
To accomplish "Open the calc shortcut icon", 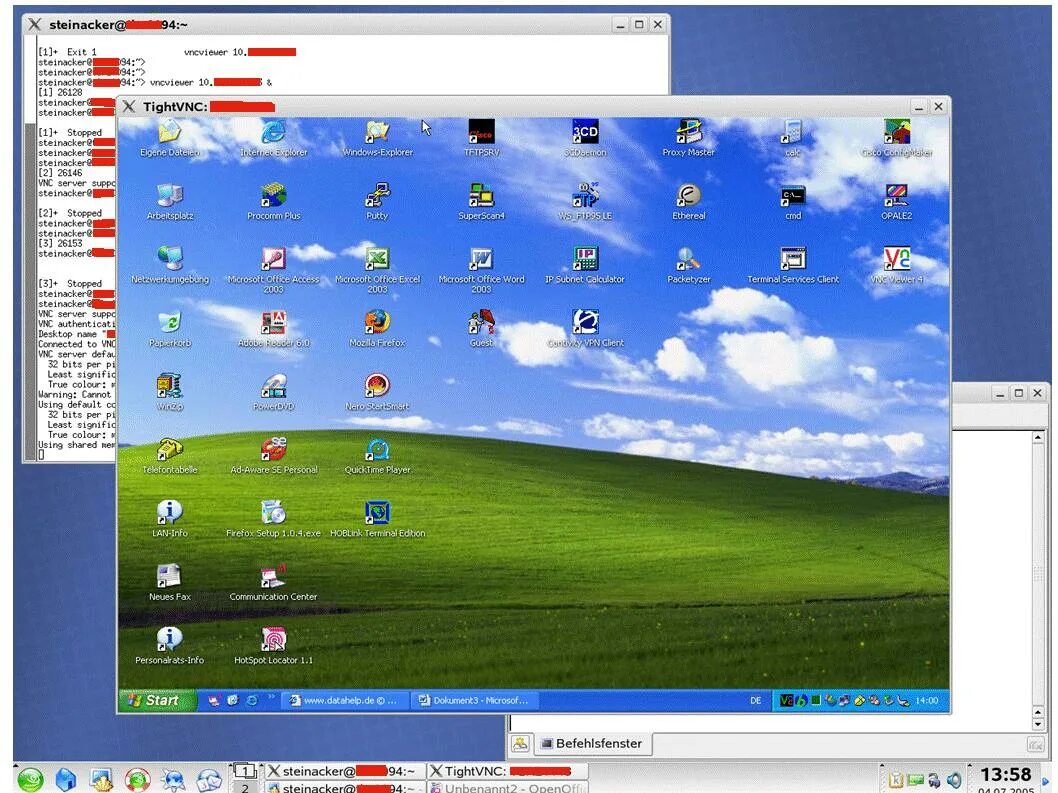I will click(792, 132).
